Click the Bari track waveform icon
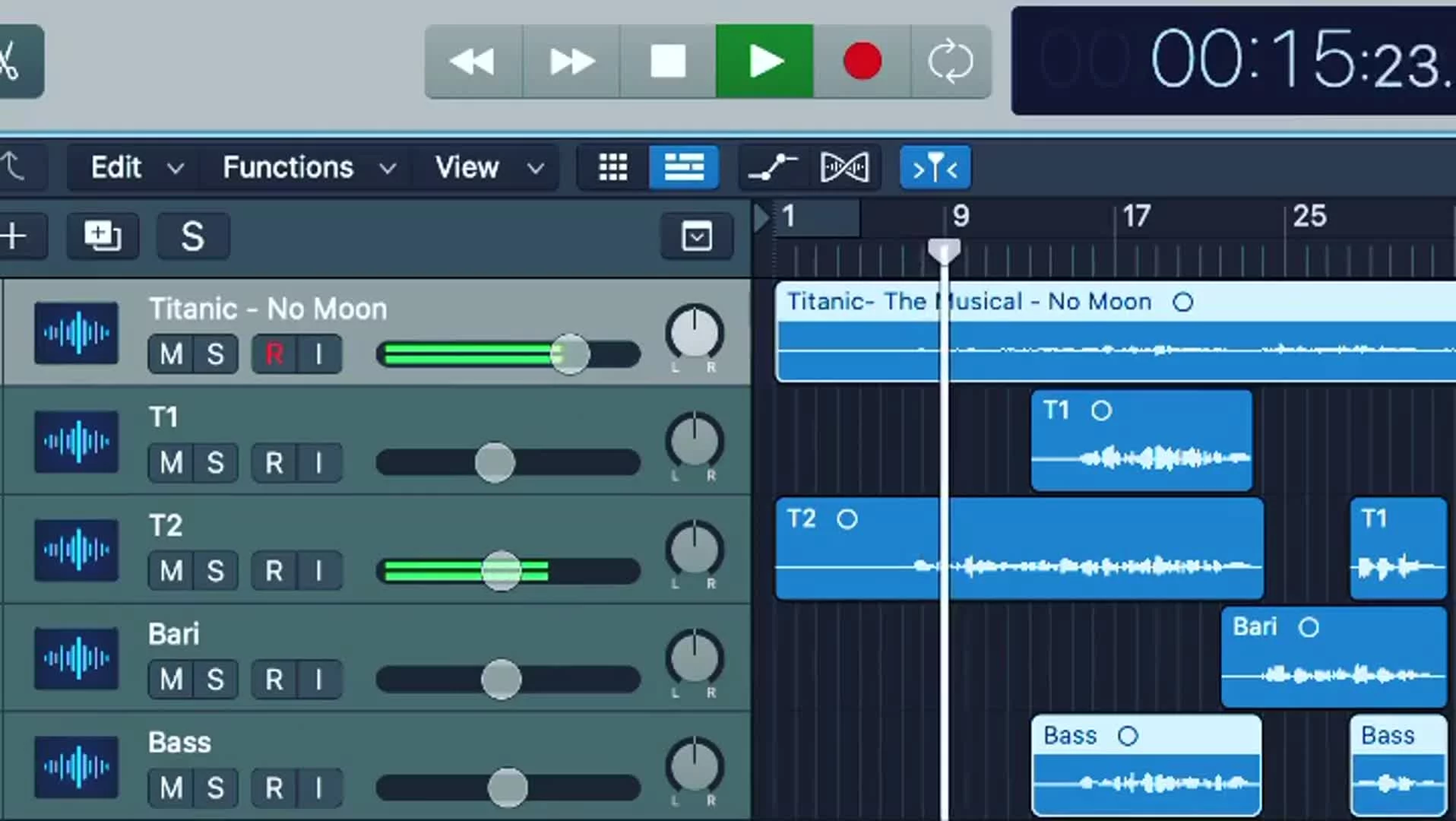Screen dimensions: 1456x821 coord(76,658)
